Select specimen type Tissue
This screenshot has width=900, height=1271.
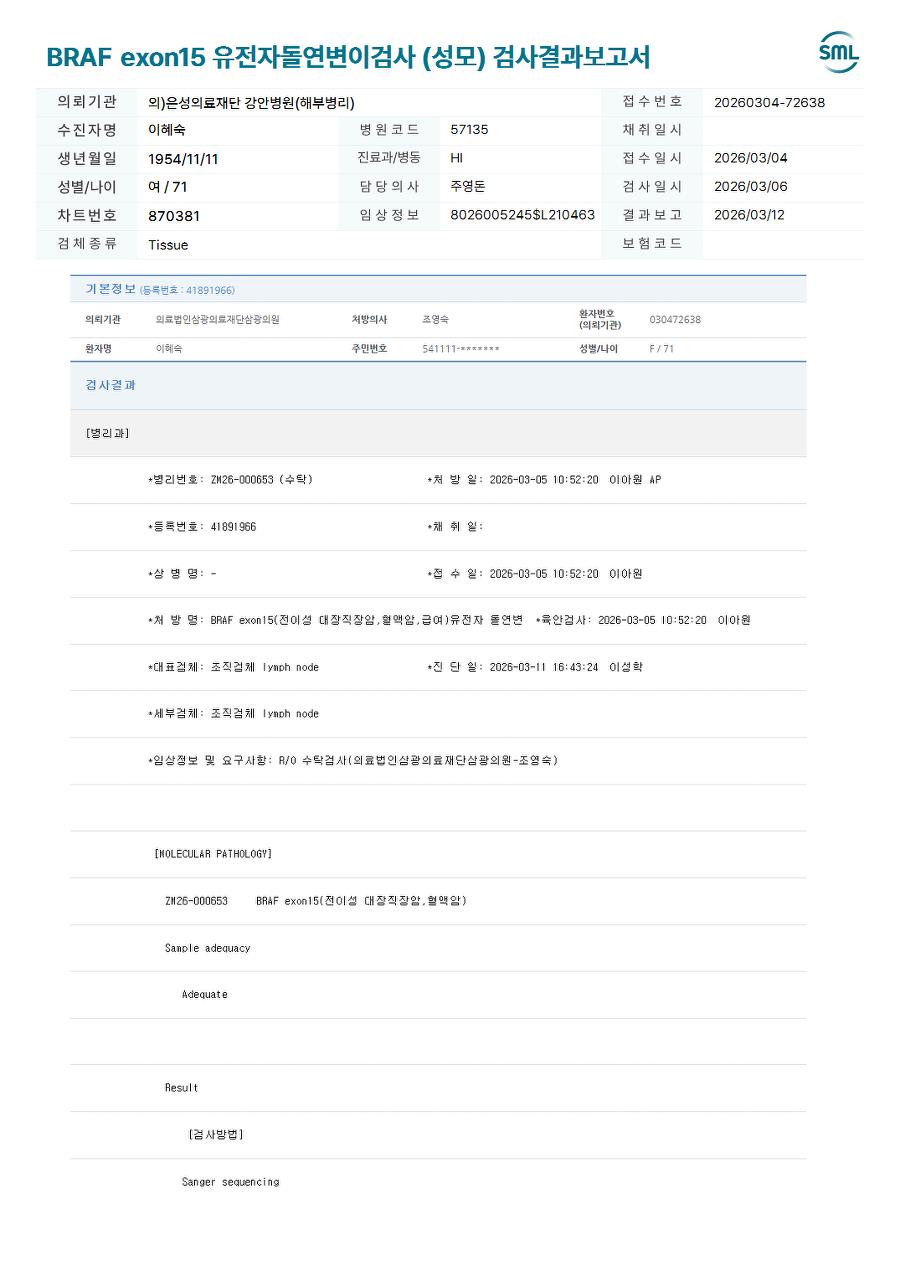tap(168, 245)
